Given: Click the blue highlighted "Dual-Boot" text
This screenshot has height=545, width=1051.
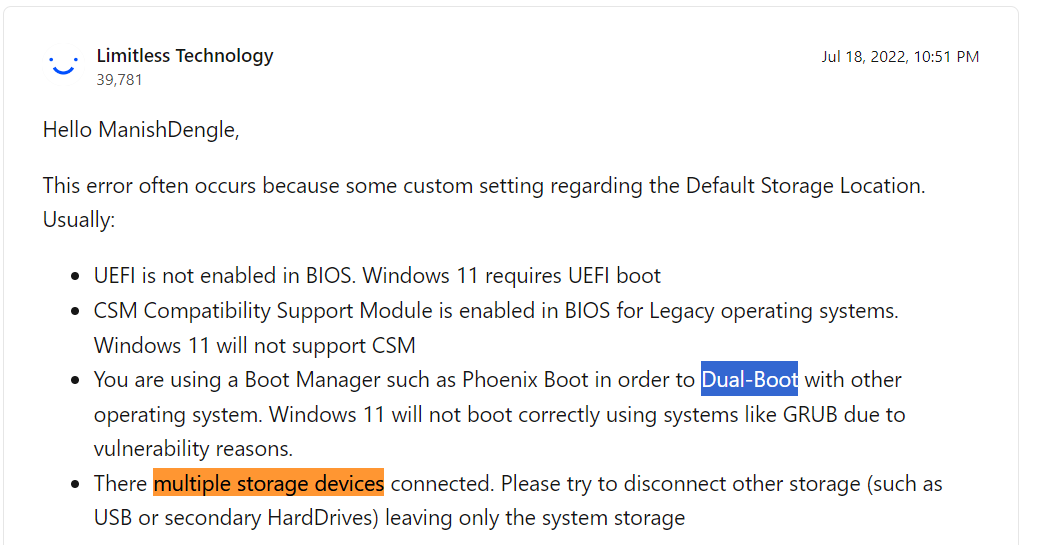Looking at the screenshot, I should pyautogui.click(x=749, y=380).
